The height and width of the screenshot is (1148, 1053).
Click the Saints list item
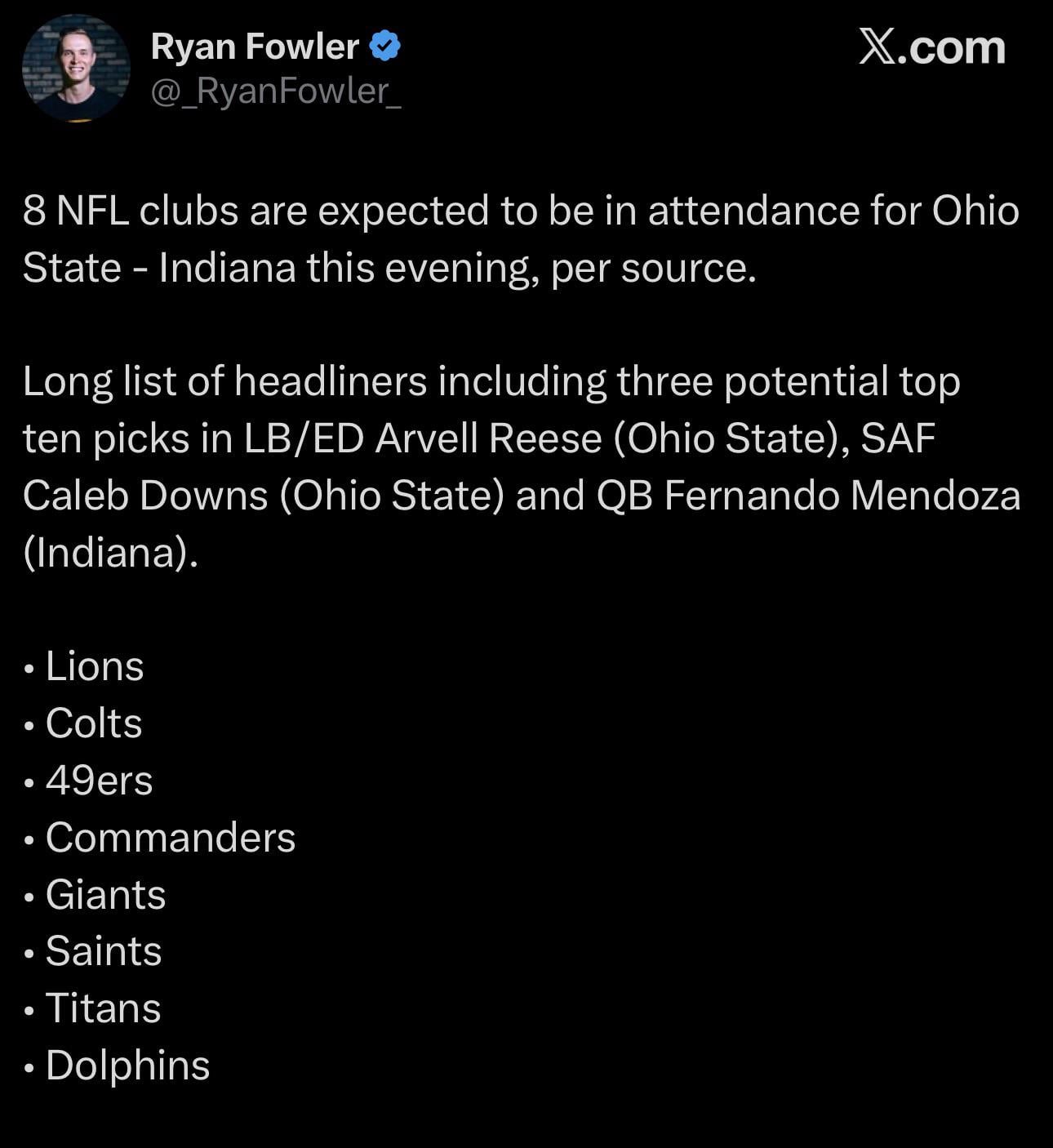(104, 951)
